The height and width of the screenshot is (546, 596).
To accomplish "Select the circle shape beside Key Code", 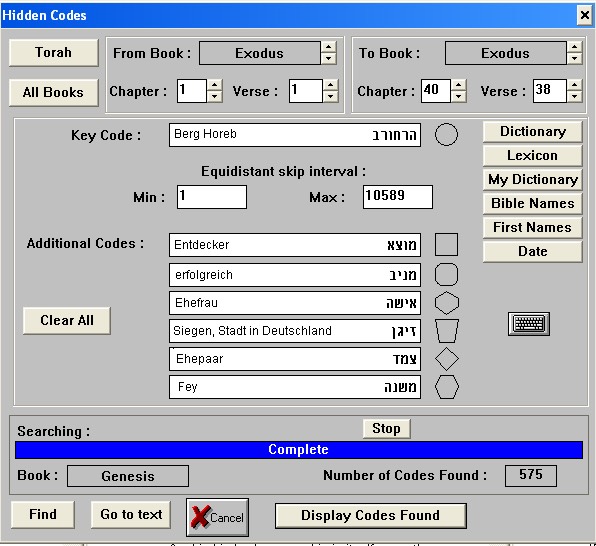I will tap(446, 135).
